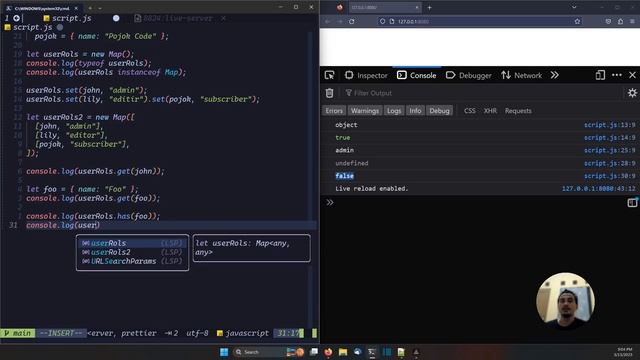Click the console input prompt chevrons
The height and width of the screenshot is (360, 640).
pos(329,202)
